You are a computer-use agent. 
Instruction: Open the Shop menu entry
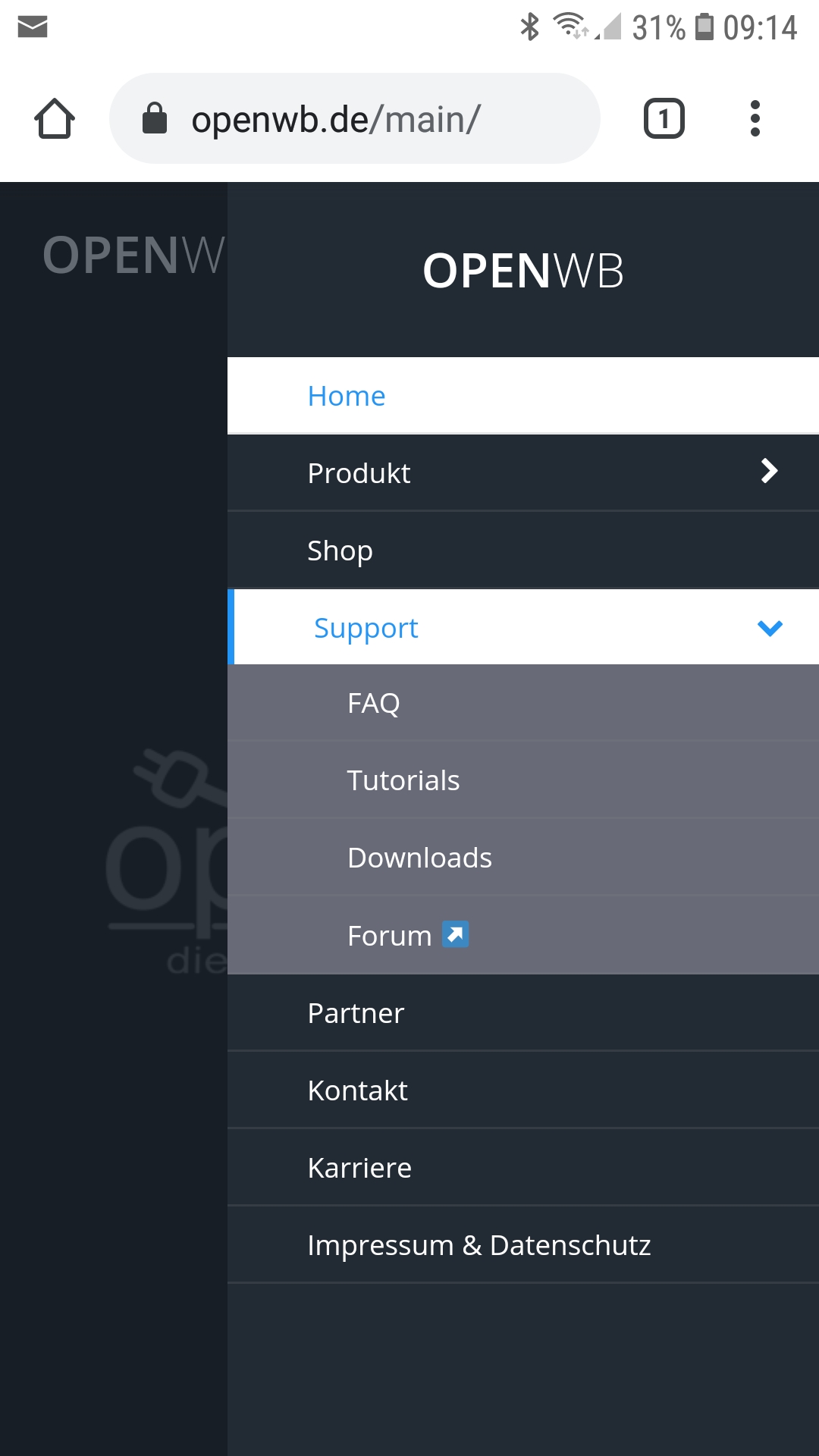click(x=340, y=551)
